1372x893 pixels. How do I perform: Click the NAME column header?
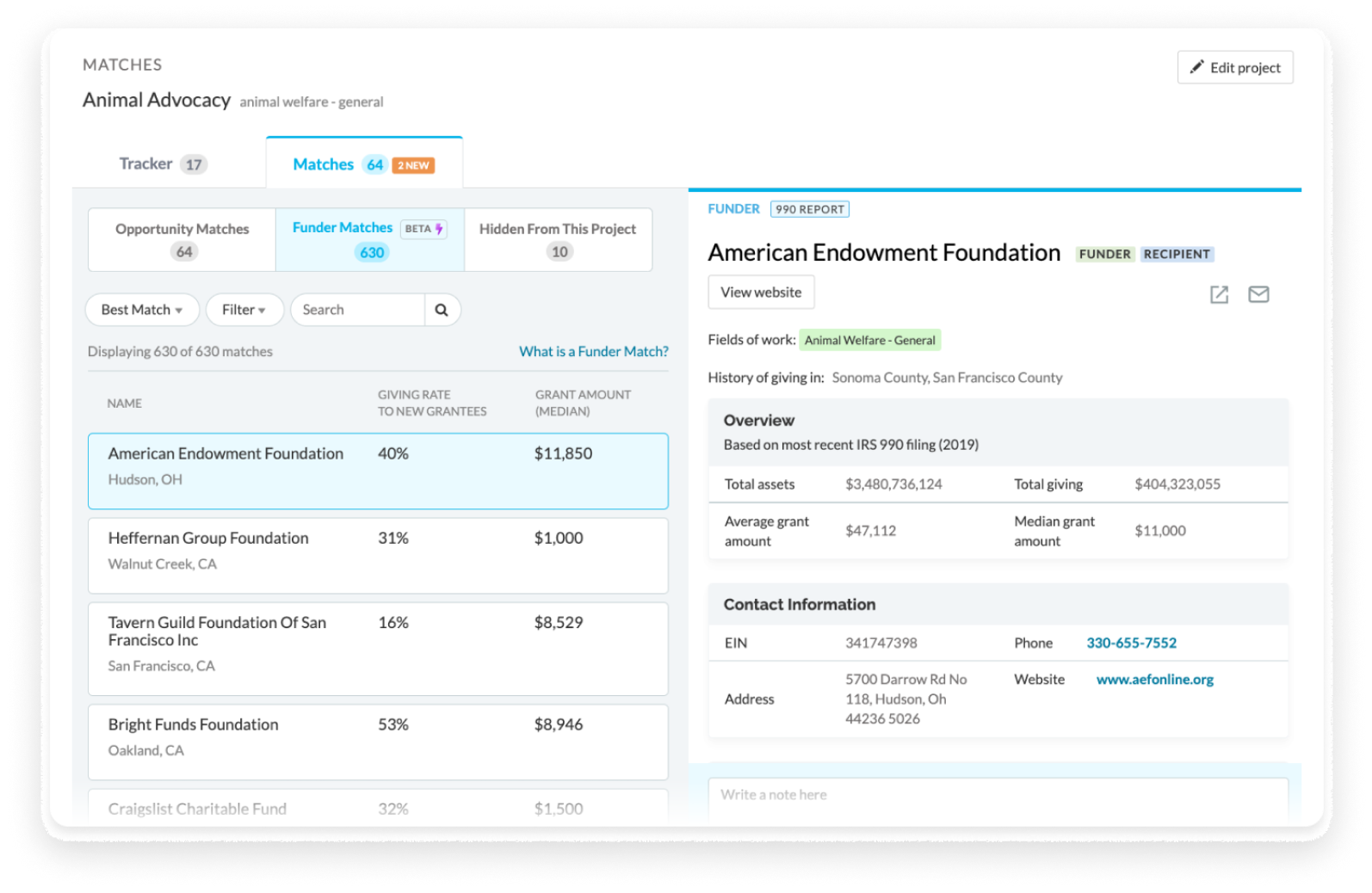pos(125,403)
